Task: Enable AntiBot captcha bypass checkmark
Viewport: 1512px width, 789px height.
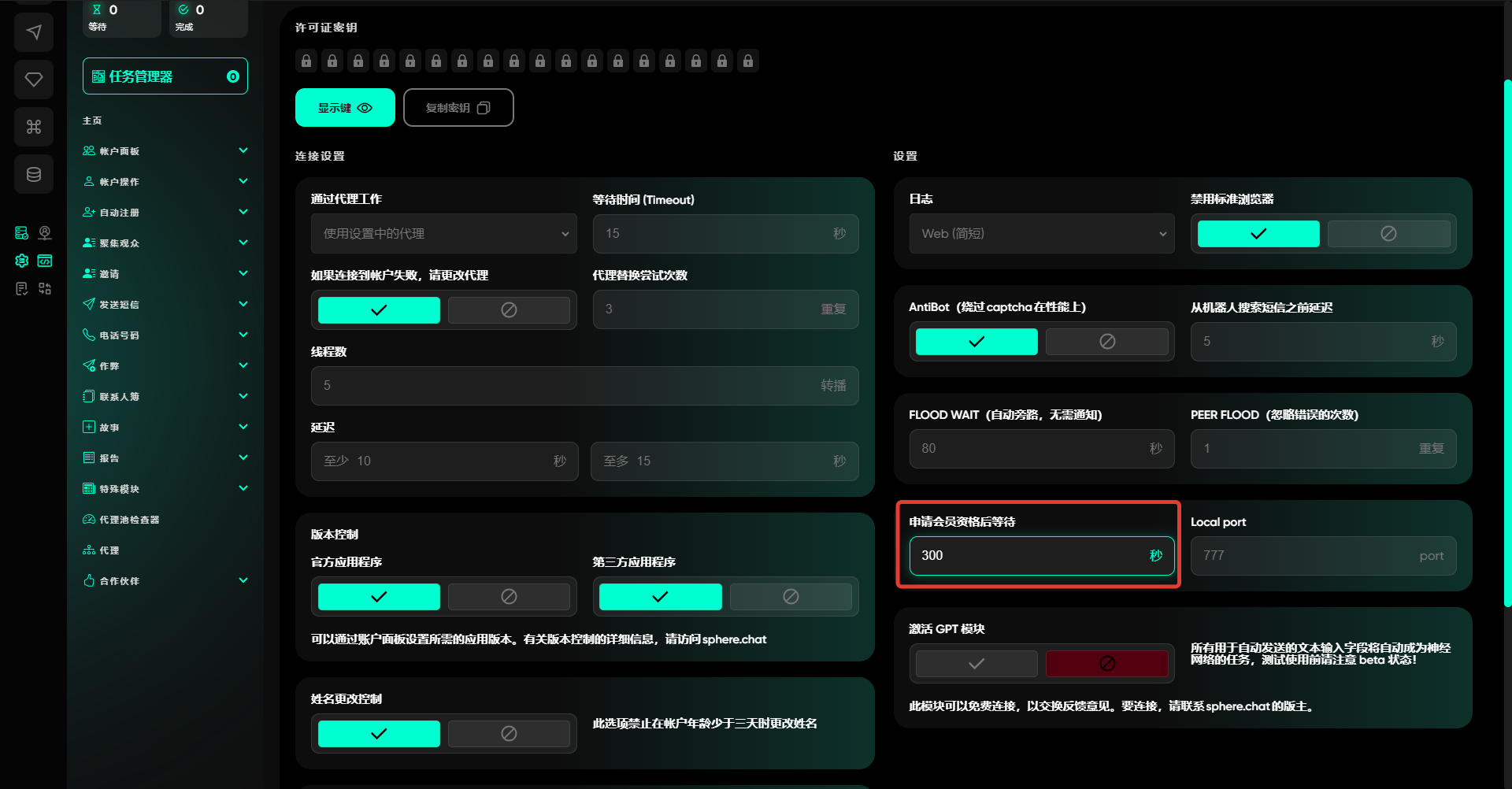Action: click(x=976, y=342)
